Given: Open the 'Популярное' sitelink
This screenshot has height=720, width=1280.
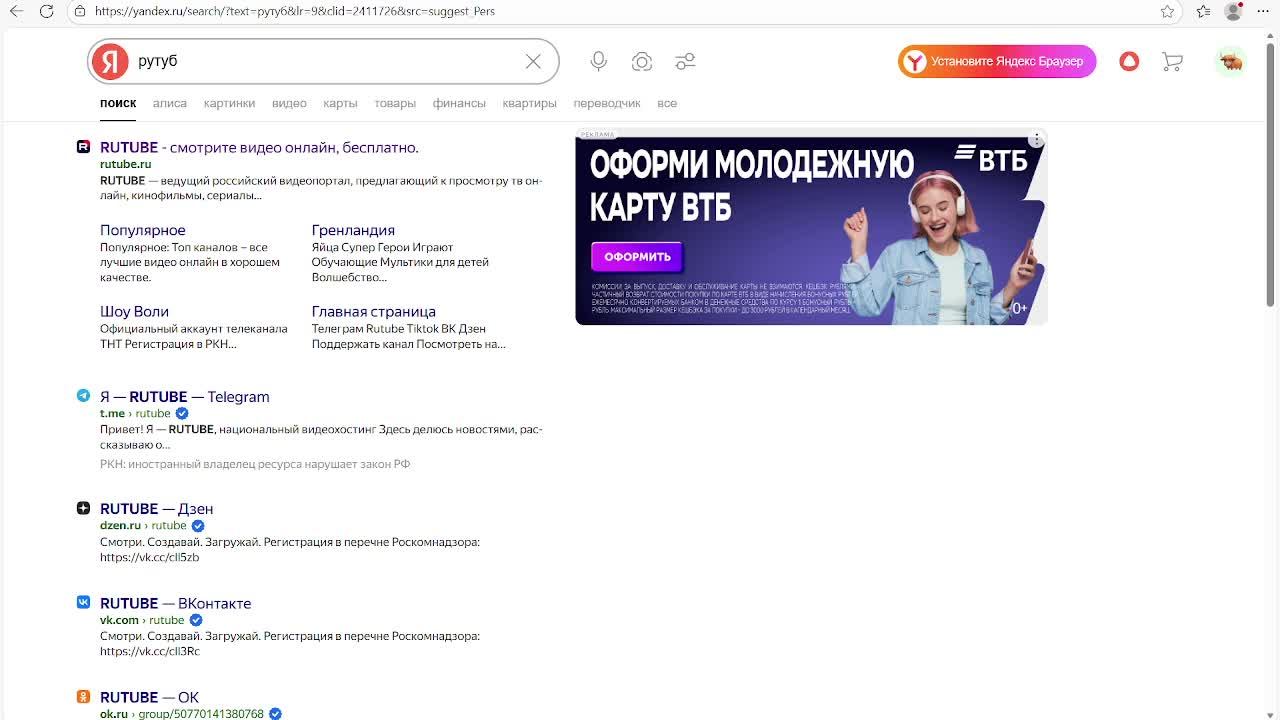Looking at the screenshot, I should pos(143,230).
